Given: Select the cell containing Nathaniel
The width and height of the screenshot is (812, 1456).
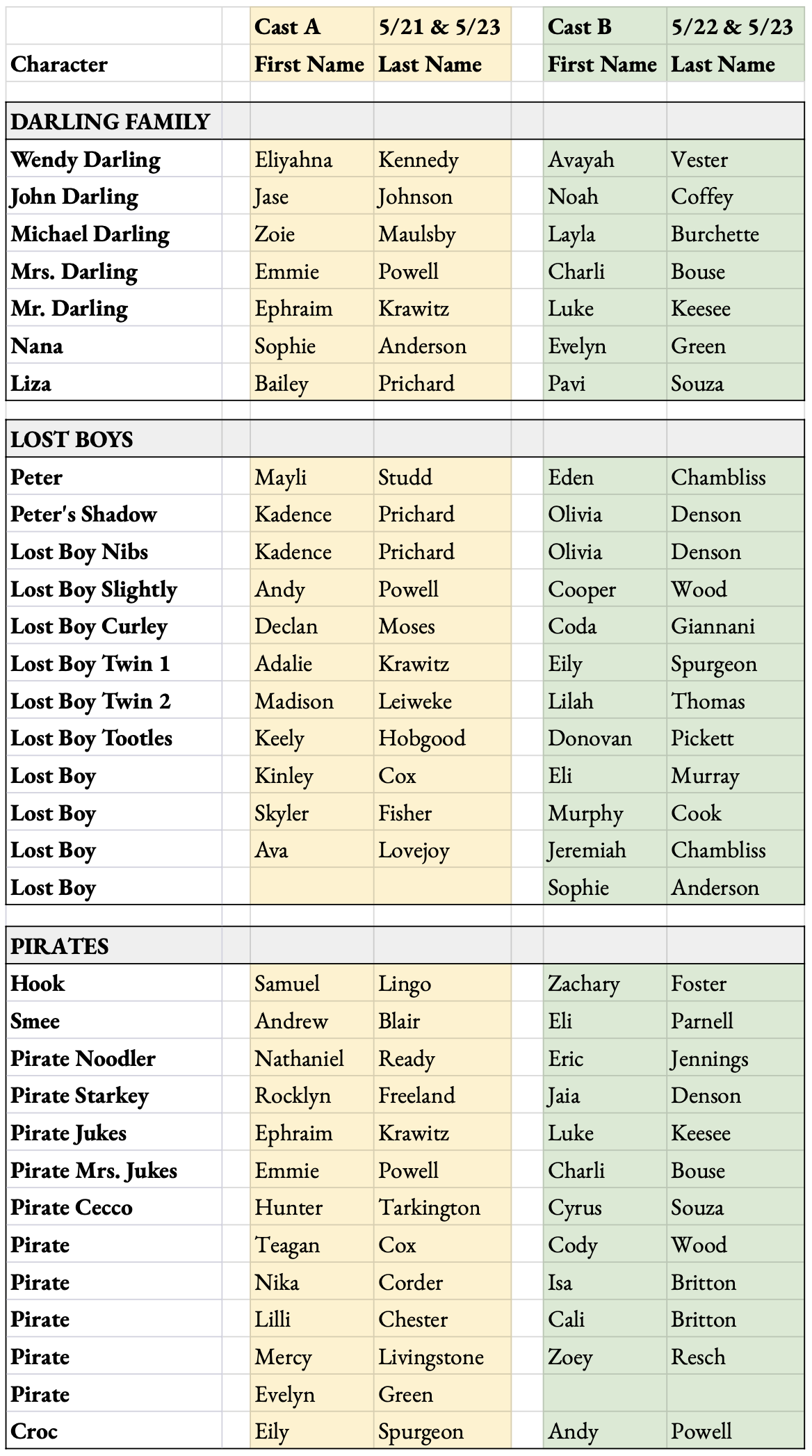Looking at the screenshot, I should pyautogui.click(x=299, y=1059).
